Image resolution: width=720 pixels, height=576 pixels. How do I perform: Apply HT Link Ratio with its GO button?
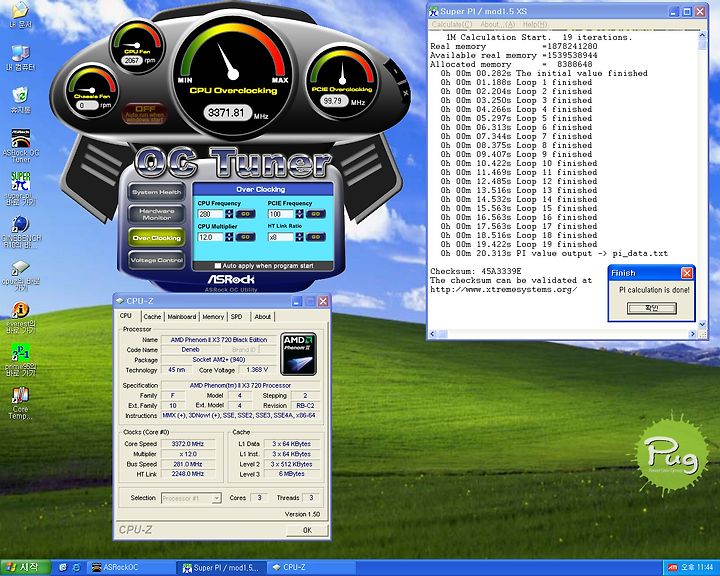[315, 237]
